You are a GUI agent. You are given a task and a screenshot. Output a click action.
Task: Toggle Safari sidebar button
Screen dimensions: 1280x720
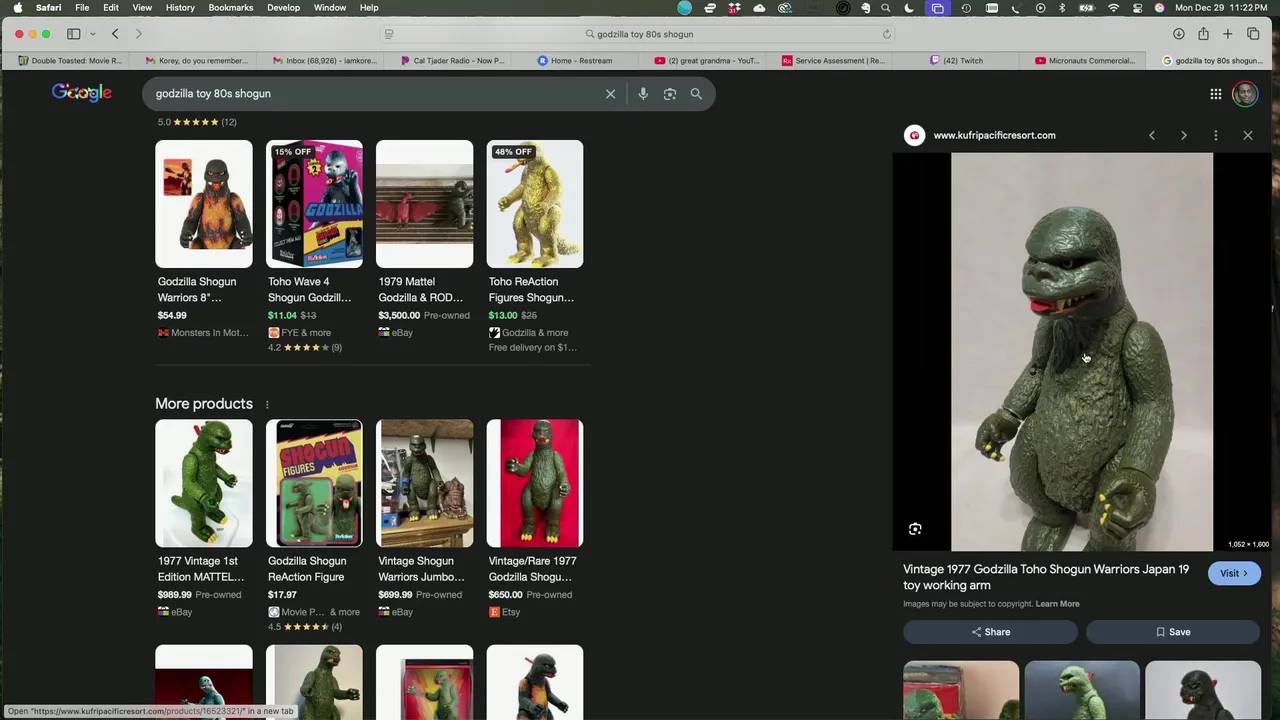[73, 34]
